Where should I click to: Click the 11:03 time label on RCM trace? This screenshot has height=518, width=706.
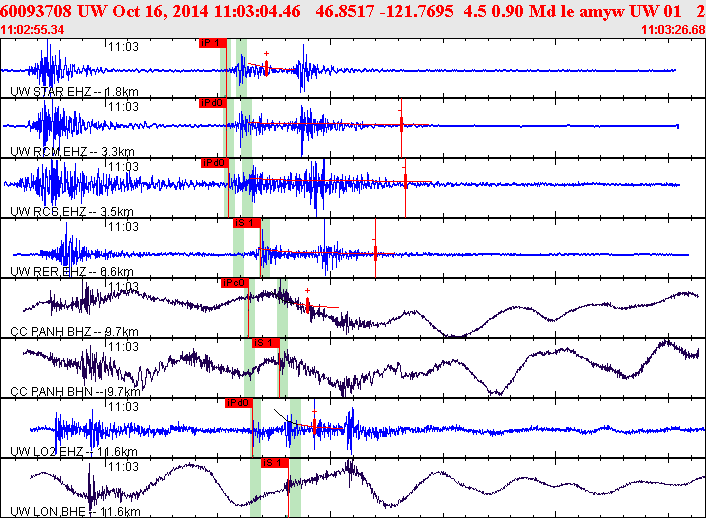[x=123, y=107]
